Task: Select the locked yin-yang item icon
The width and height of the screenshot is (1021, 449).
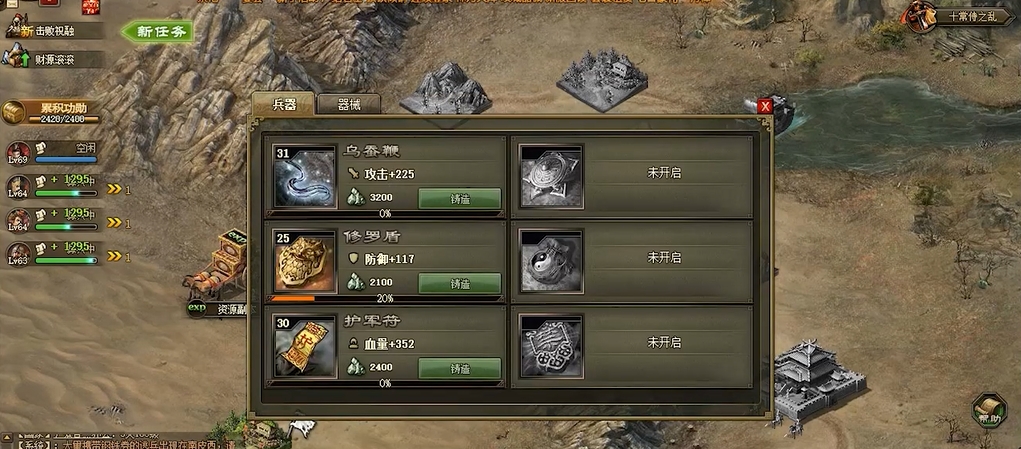Action: coord(552,261)
